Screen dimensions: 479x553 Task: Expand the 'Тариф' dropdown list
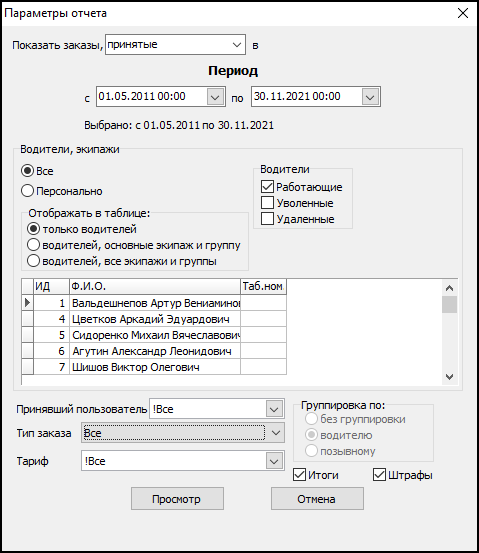[x=274, y=461]
